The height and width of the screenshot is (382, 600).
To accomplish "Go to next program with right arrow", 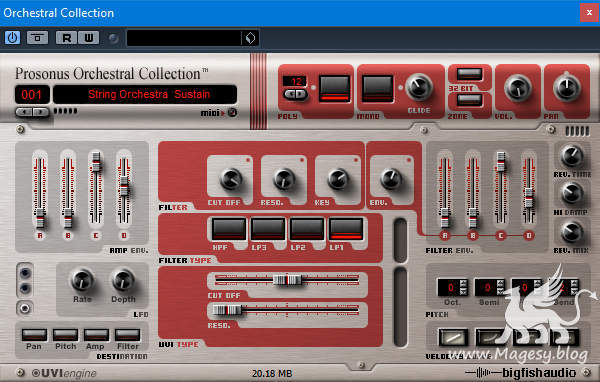I will [x=40, y=112].
